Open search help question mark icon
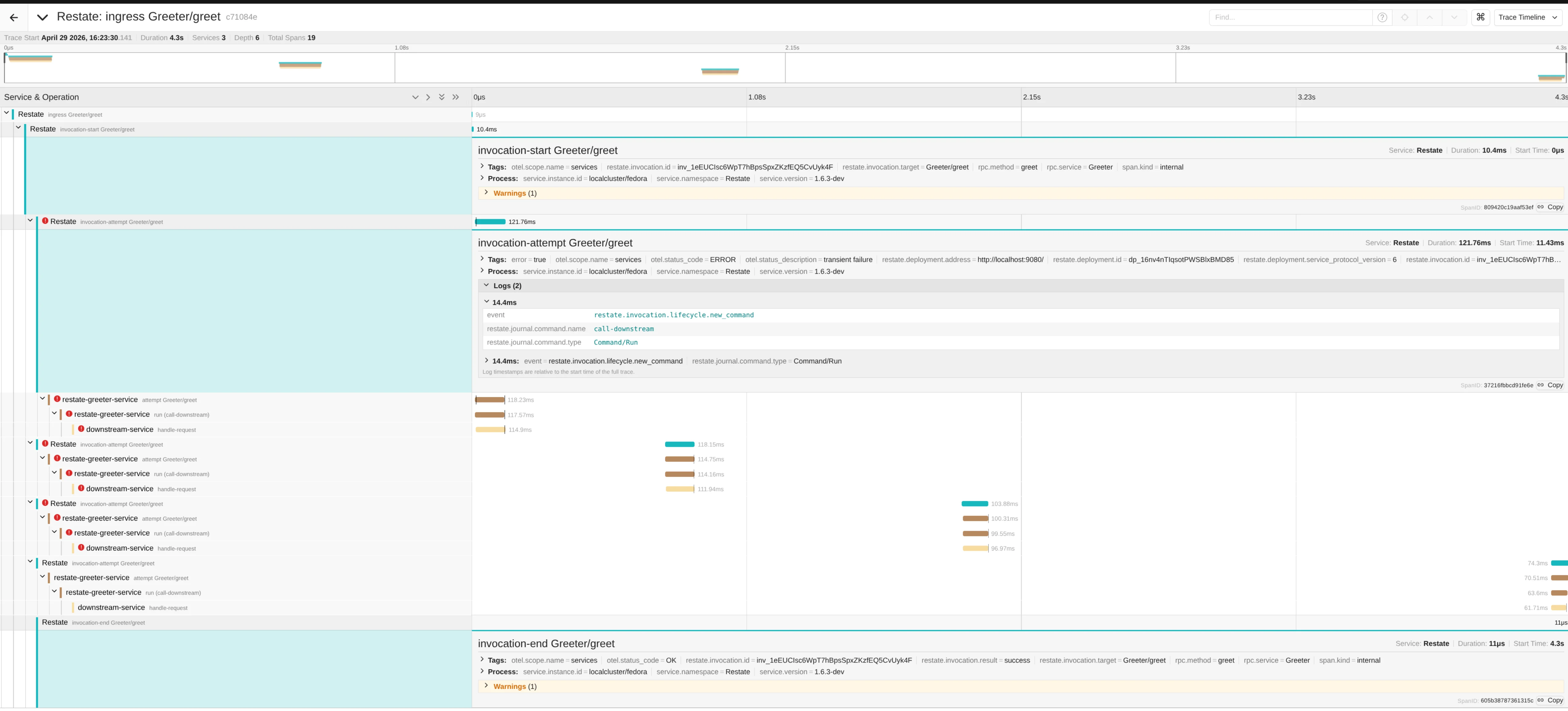This screenshot has height=711, width=1568. pyautogui.click(x=1382, y=17)
